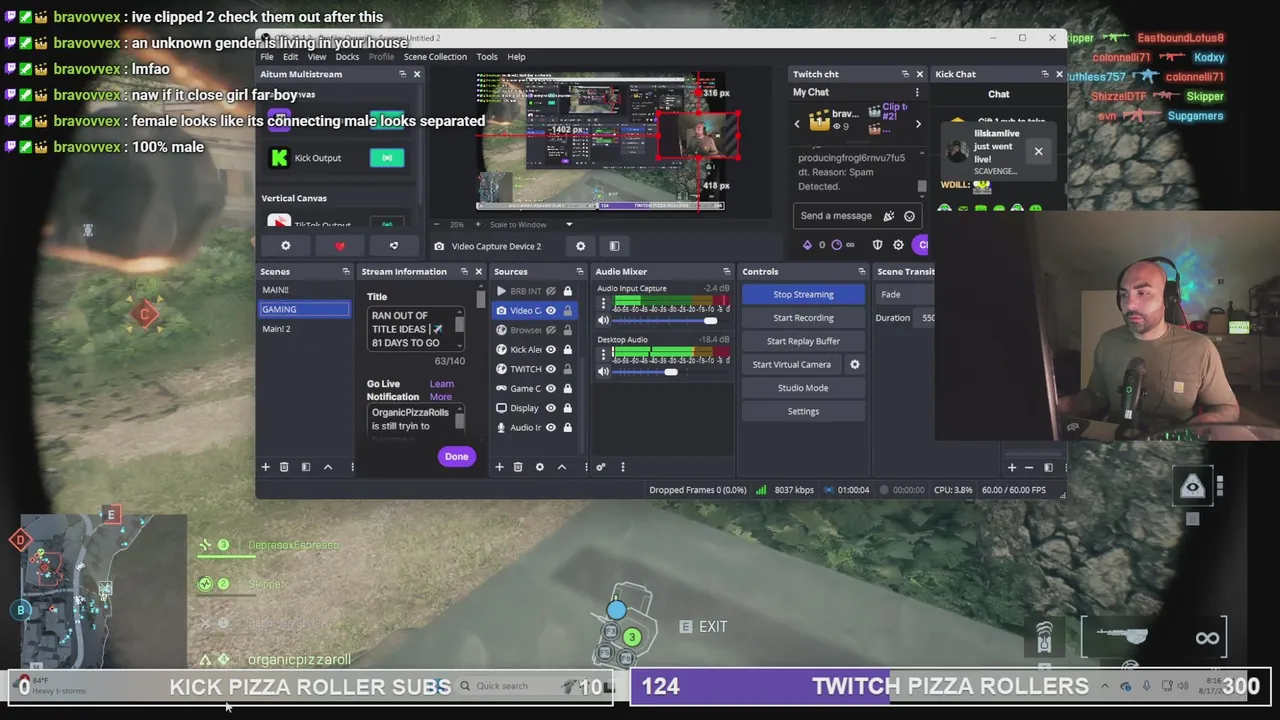The image size is (1280, 720).
Task: Remove selected scene with trash icon
Action: [284, 467]
